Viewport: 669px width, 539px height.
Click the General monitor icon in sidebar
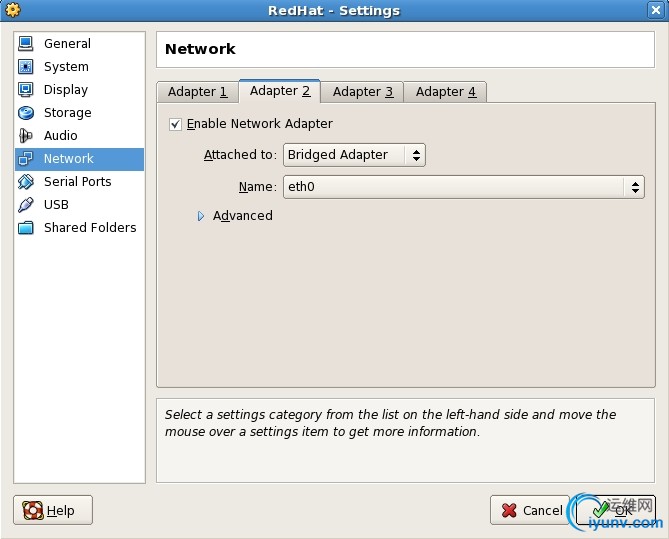(x=26, y=44)
